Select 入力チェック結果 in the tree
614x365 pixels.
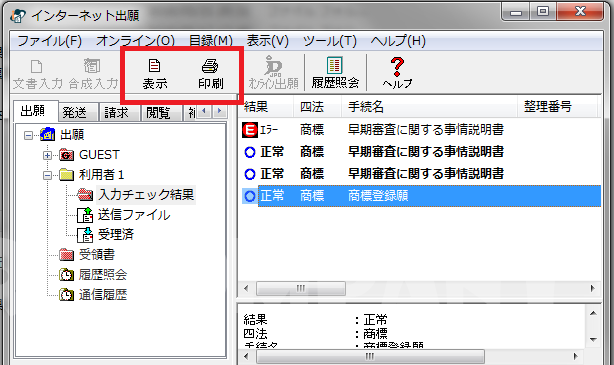(x=146, y=195)
